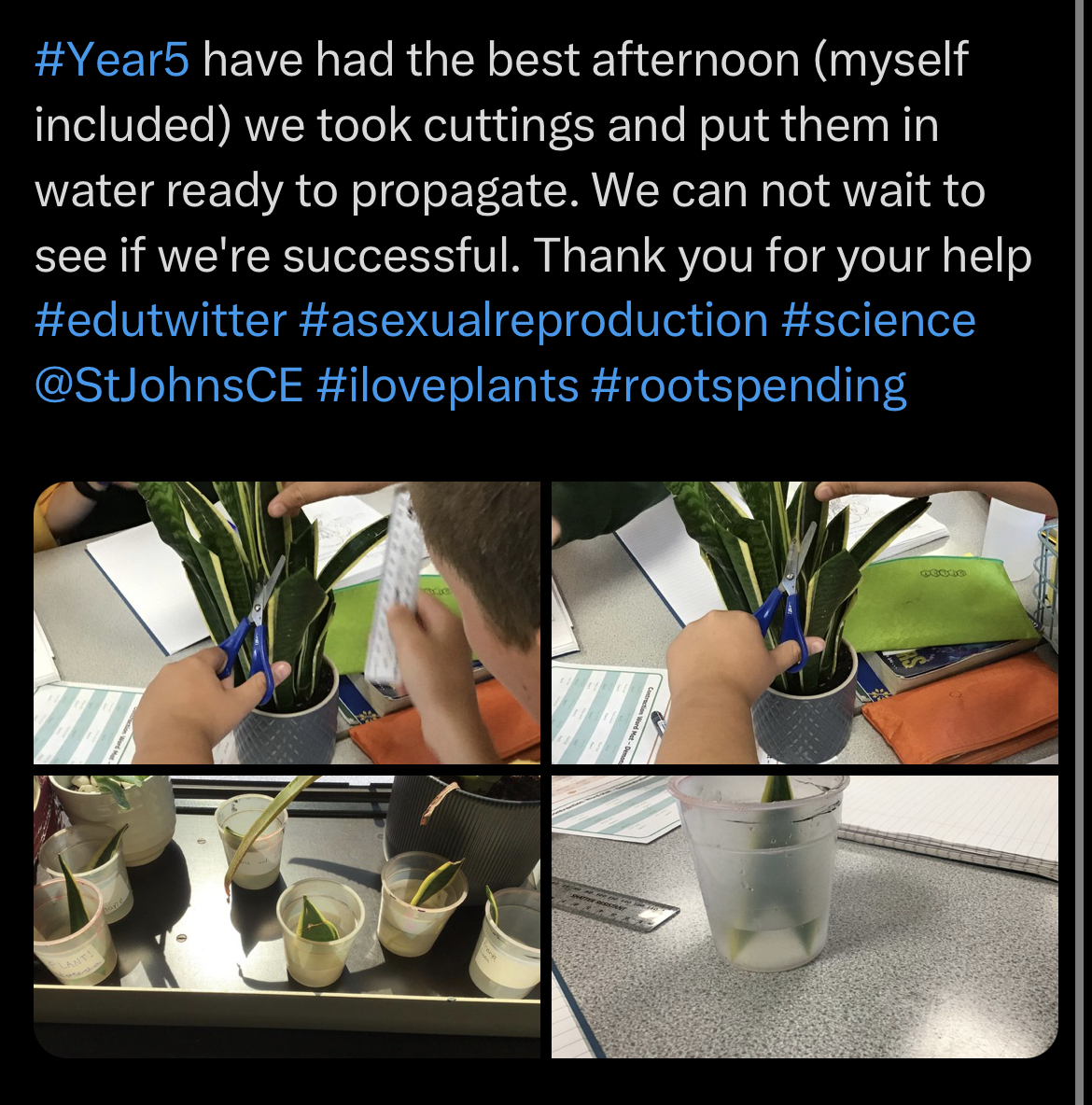Visit the @StJohnsCE profile mention
Image resolution: width=1092 pixels, height=1105 pixels.
(x=169, y=386)
